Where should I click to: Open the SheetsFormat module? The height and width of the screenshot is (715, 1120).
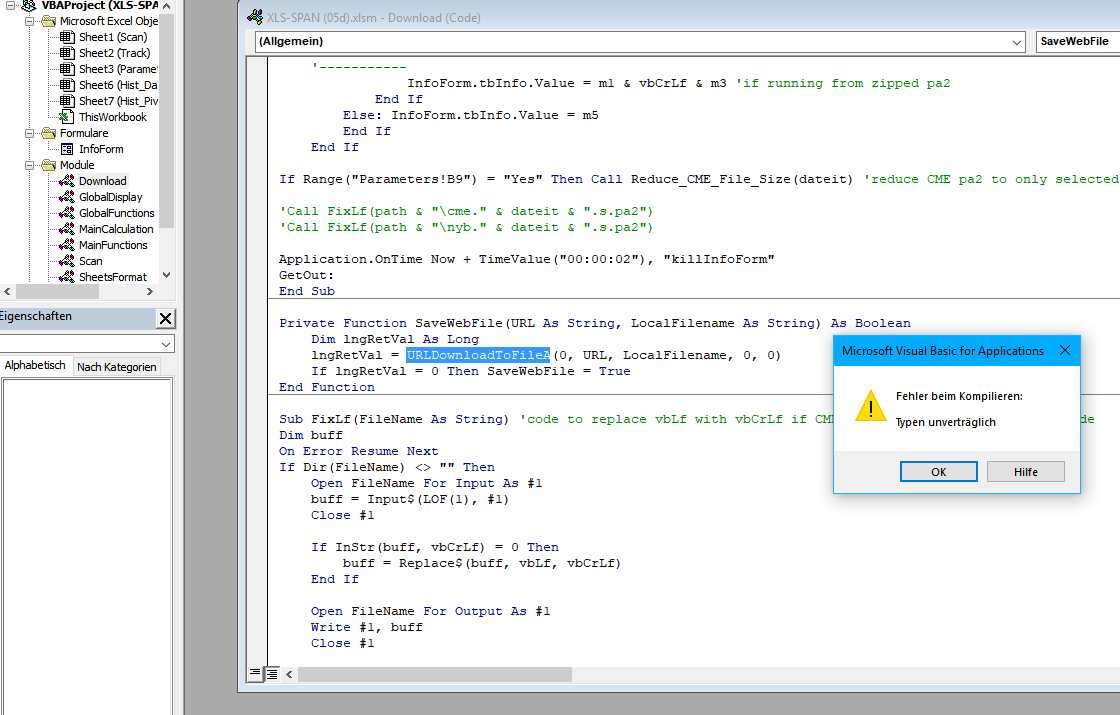click(113, 277)
